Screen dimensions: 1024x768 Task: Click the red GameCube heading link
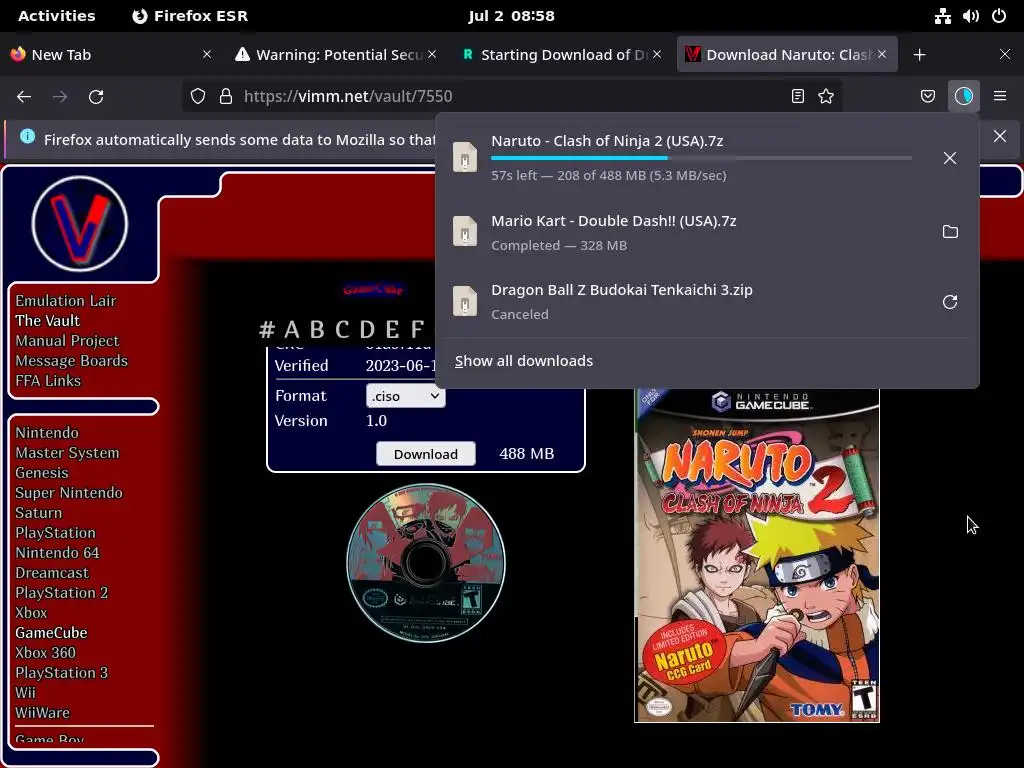tap(373, 289)
